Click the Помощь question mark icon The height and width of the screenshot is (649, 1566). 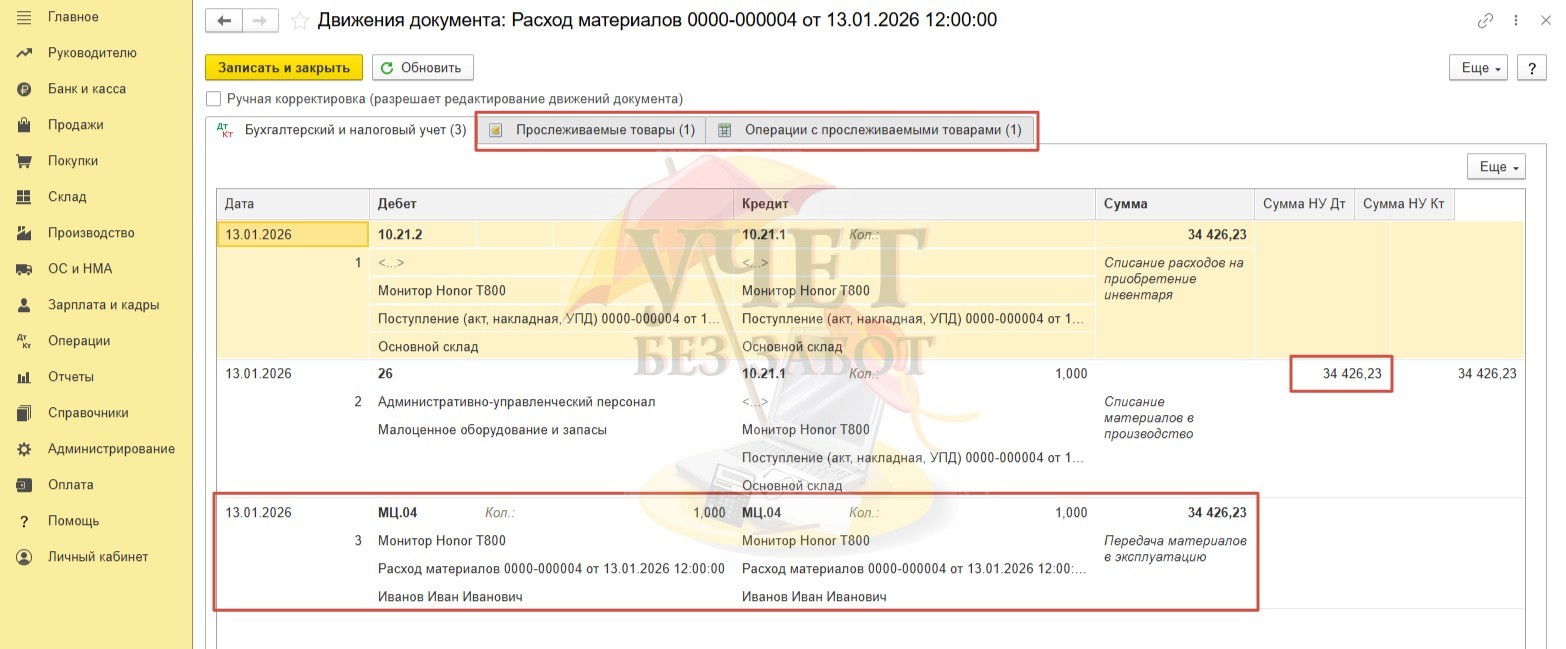25,521
